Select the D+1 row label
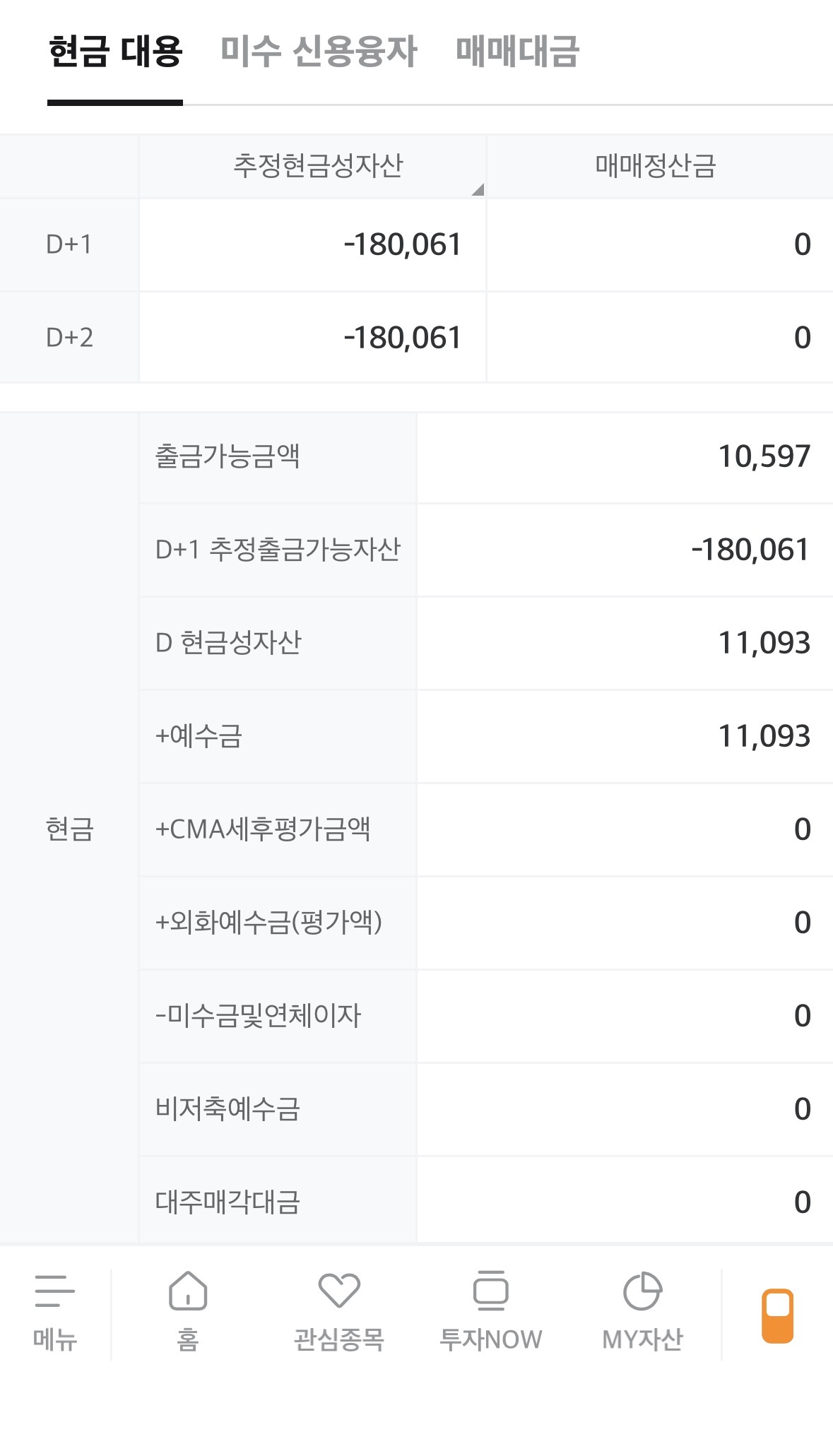833x1456 pixels. point(69,244)
